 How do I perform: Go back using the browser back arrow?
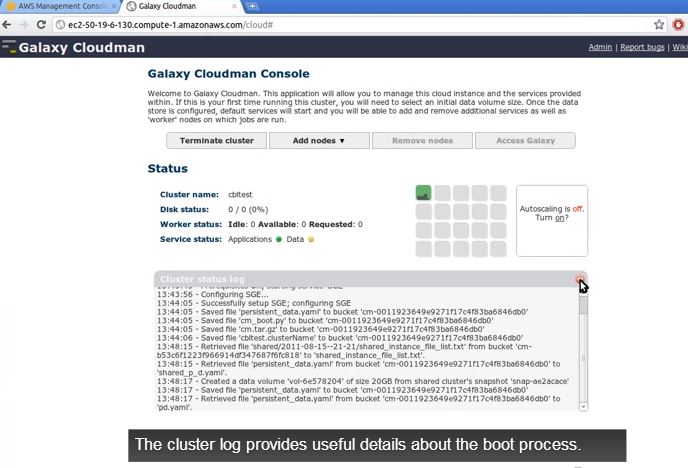[x=9, y=24]
